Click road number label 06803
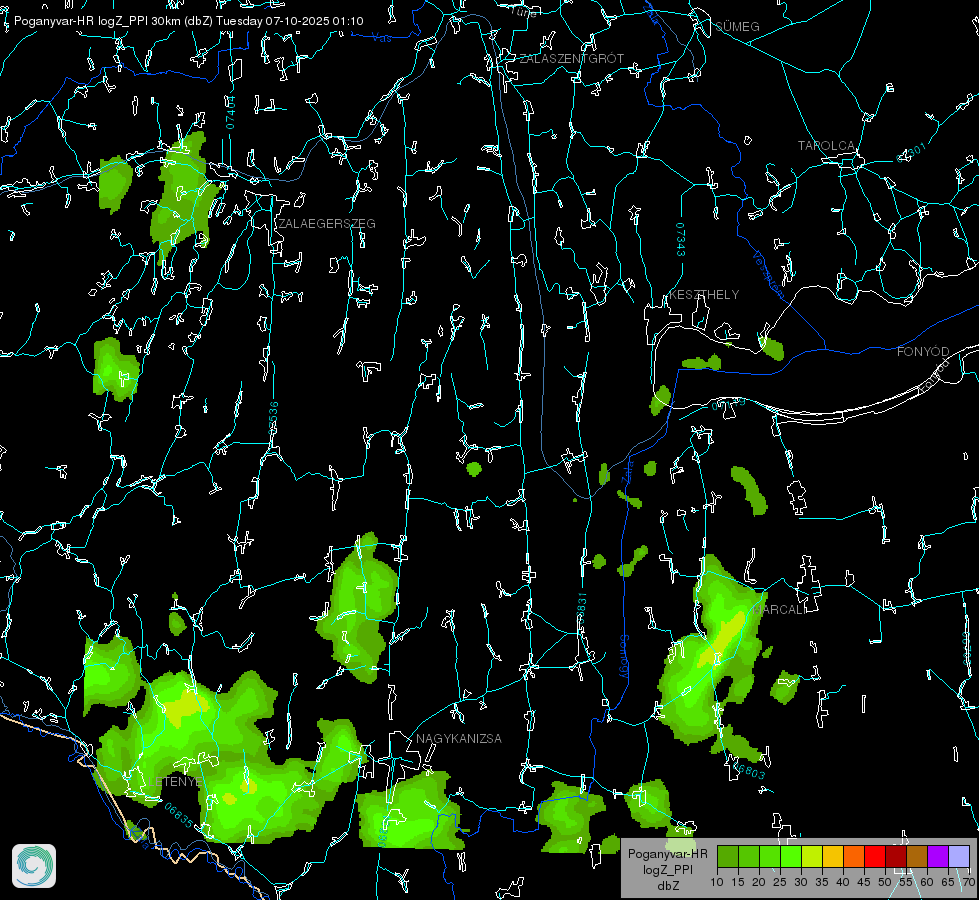The height and width of the screenshot is (900, 979). click(x=747, y=769)
